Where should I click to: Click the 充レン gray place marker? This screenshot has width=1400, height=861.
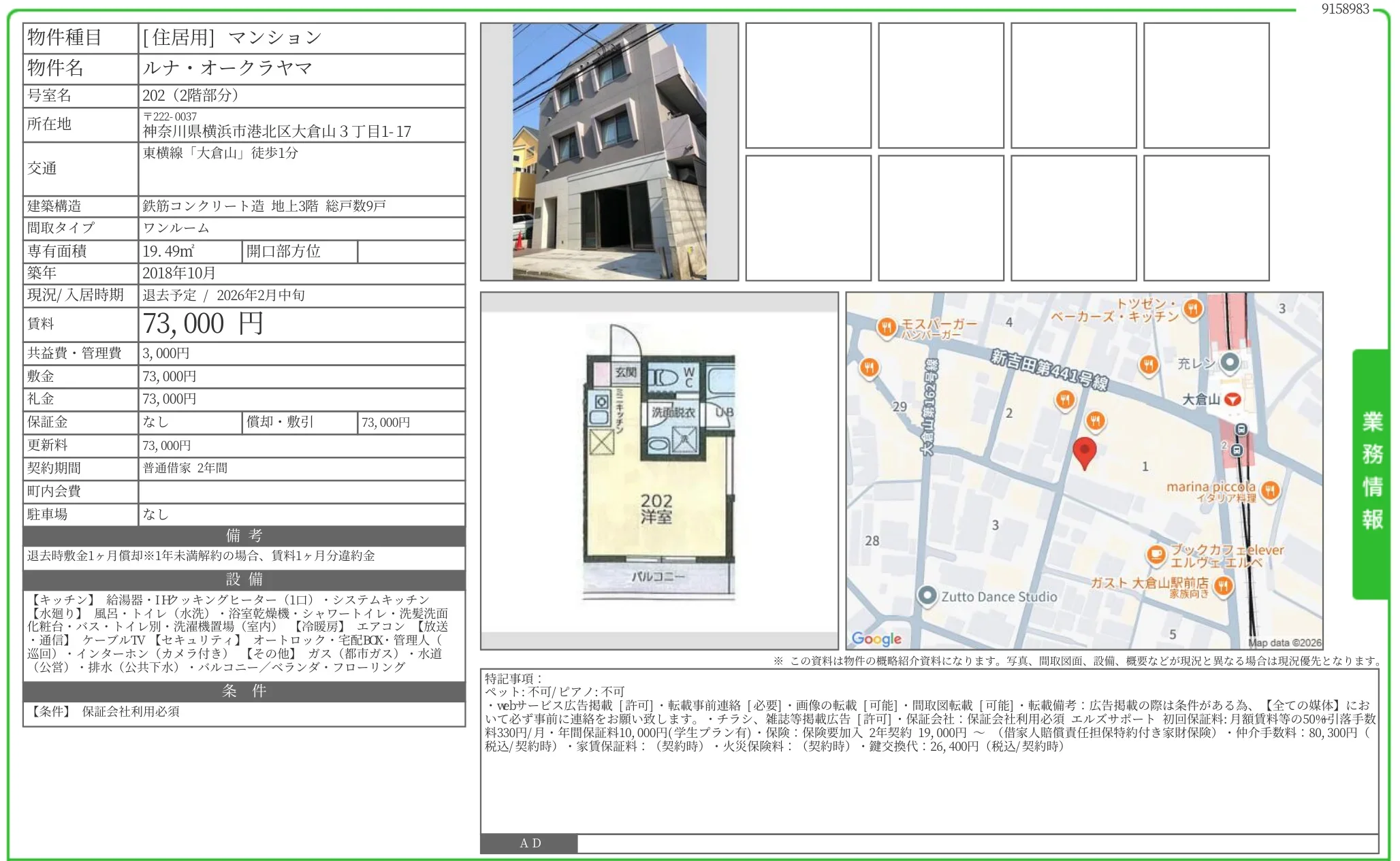[x=1230, y=362]
